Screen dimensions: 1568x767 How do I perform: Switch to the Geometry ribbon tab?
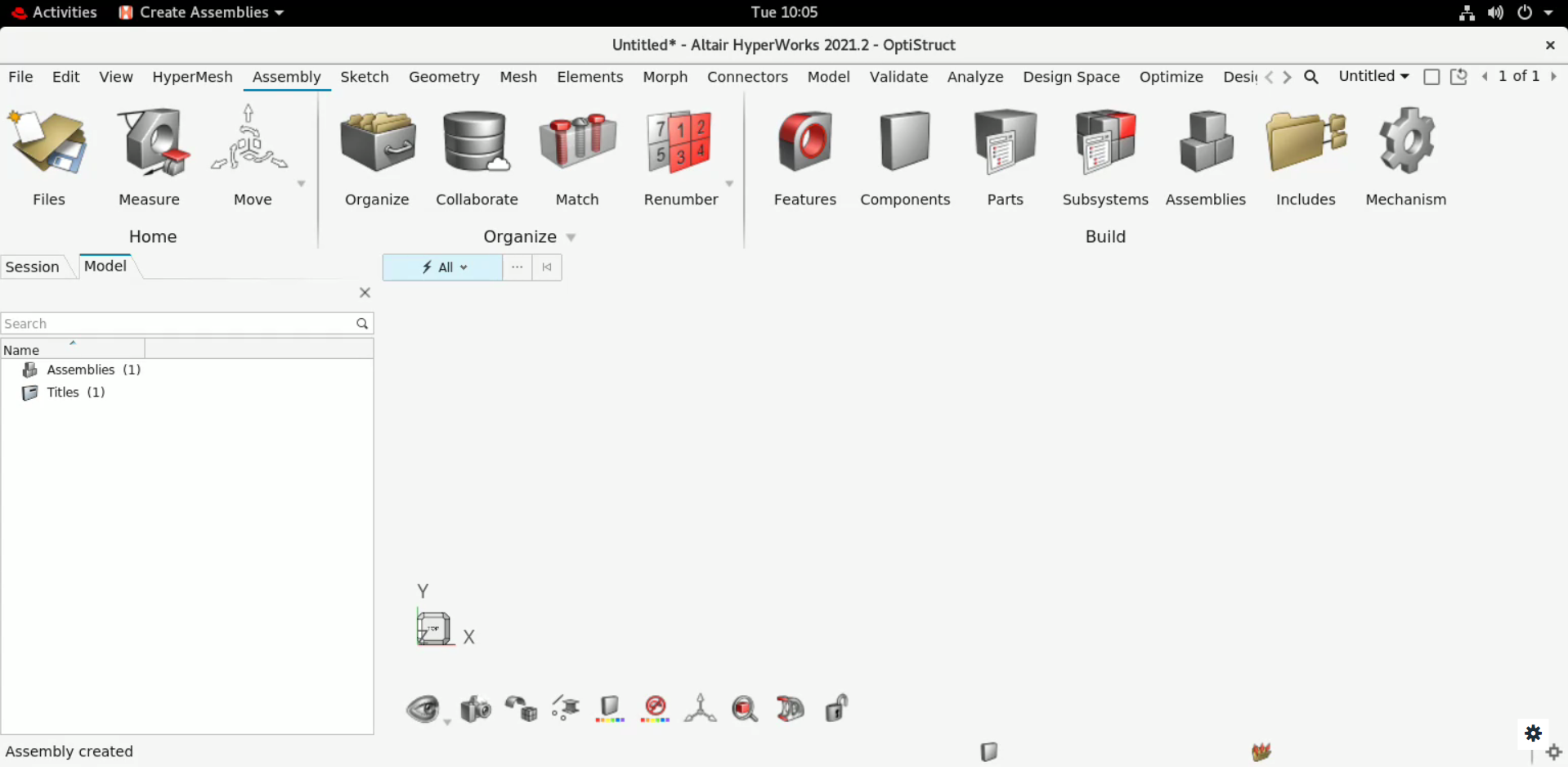444,77
